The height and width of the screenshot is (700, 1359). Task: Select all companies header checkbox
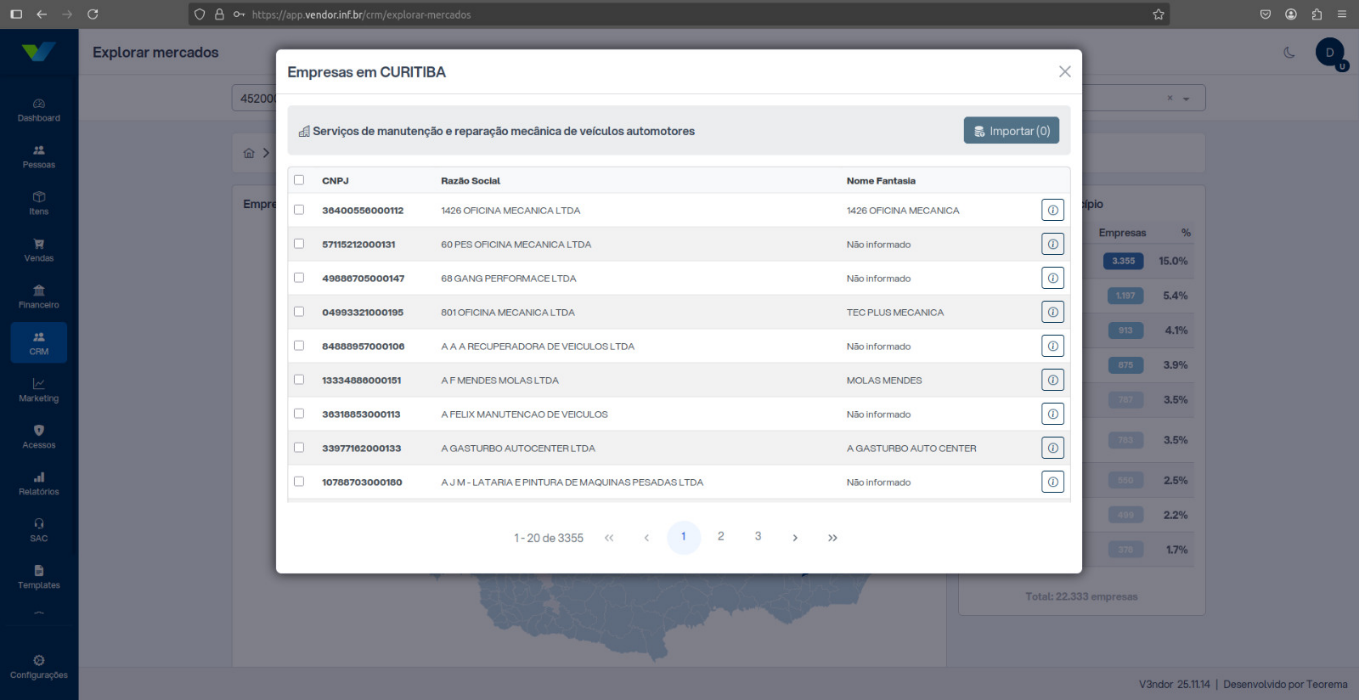point(299,180)
